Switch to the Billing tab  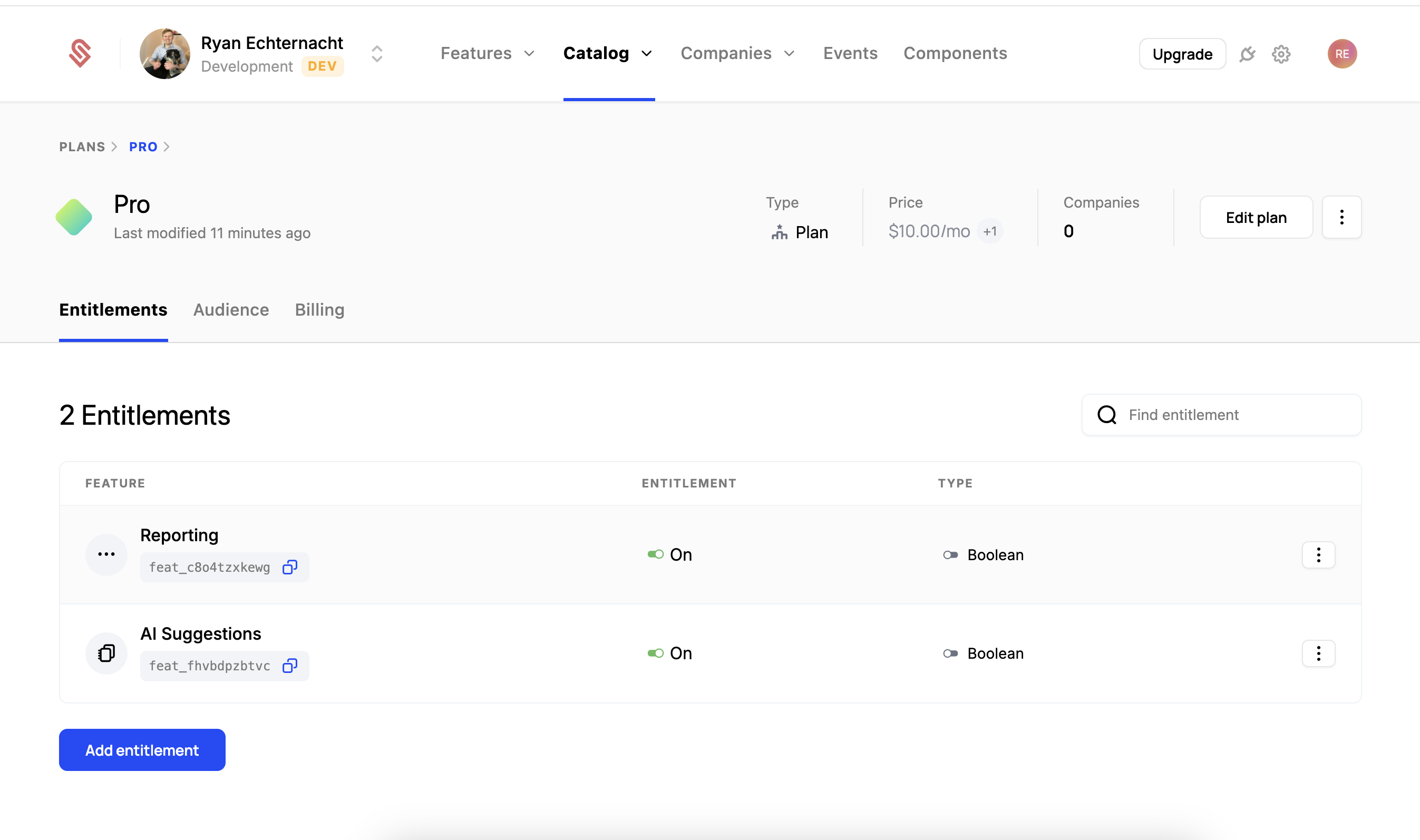[319, 310]
